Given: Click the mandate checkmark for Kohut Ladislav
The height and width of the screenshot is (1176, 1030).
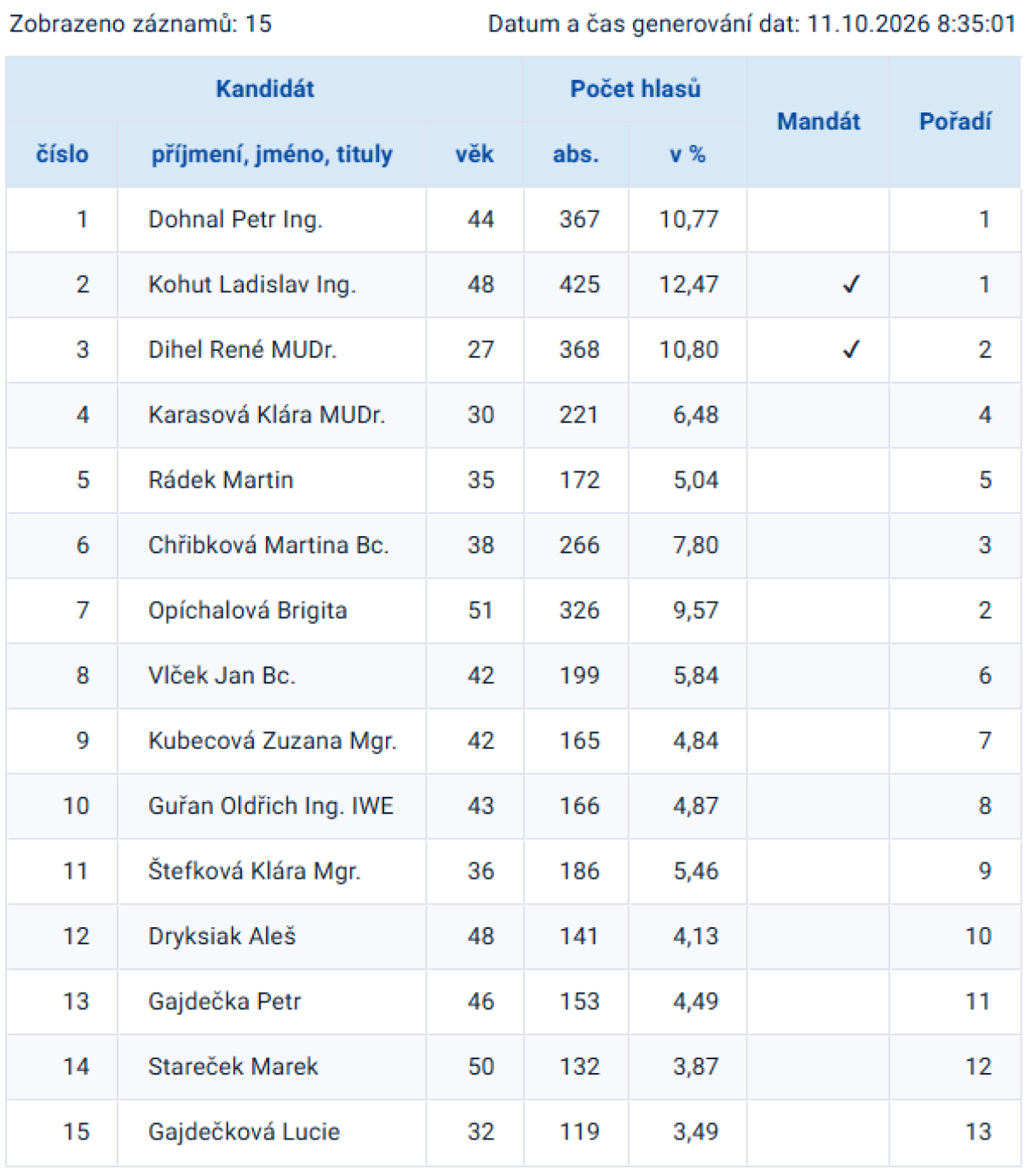Looking at the screenshot, I should tap(850, 285).
